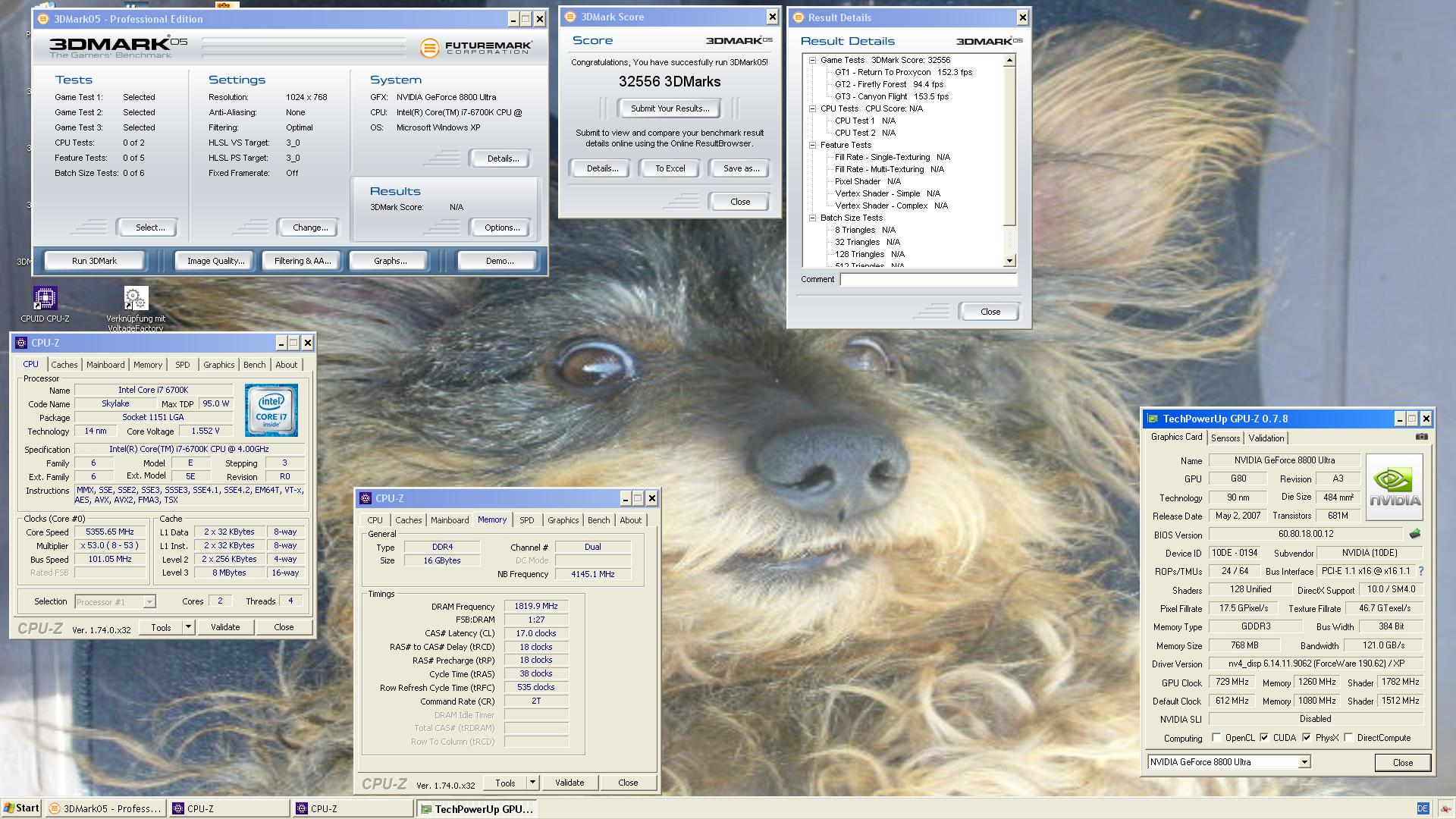Save BIOS with green chip icon in GPU-Z

[1415, 534]
